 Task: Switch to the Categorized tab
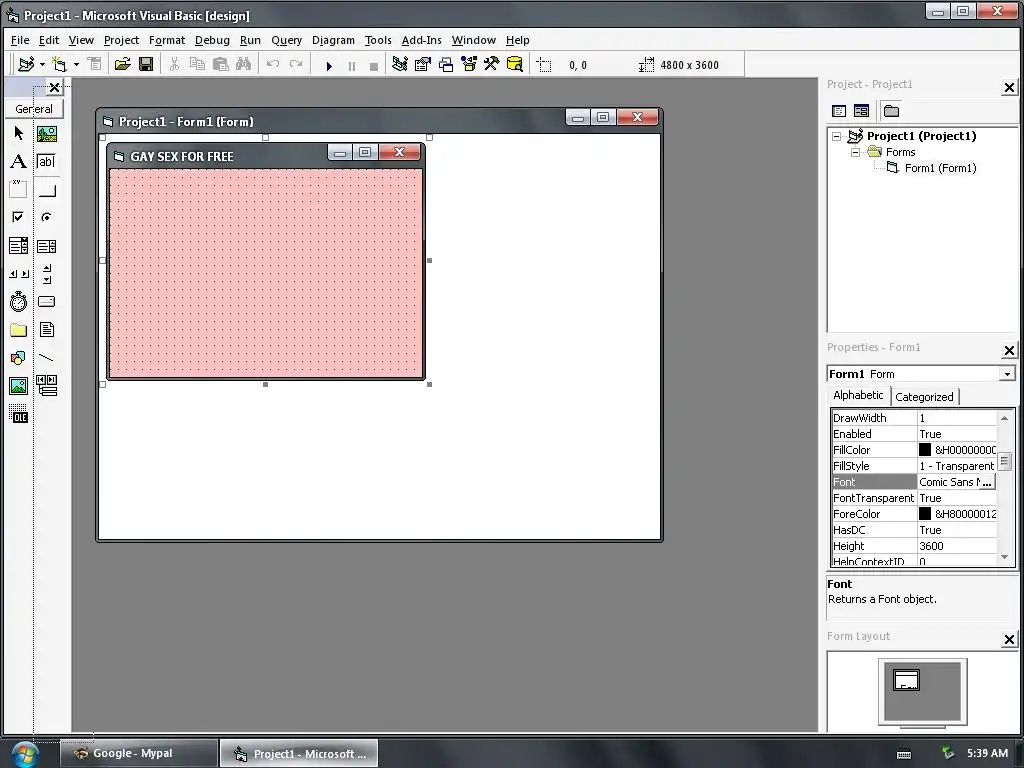(924, 396)
